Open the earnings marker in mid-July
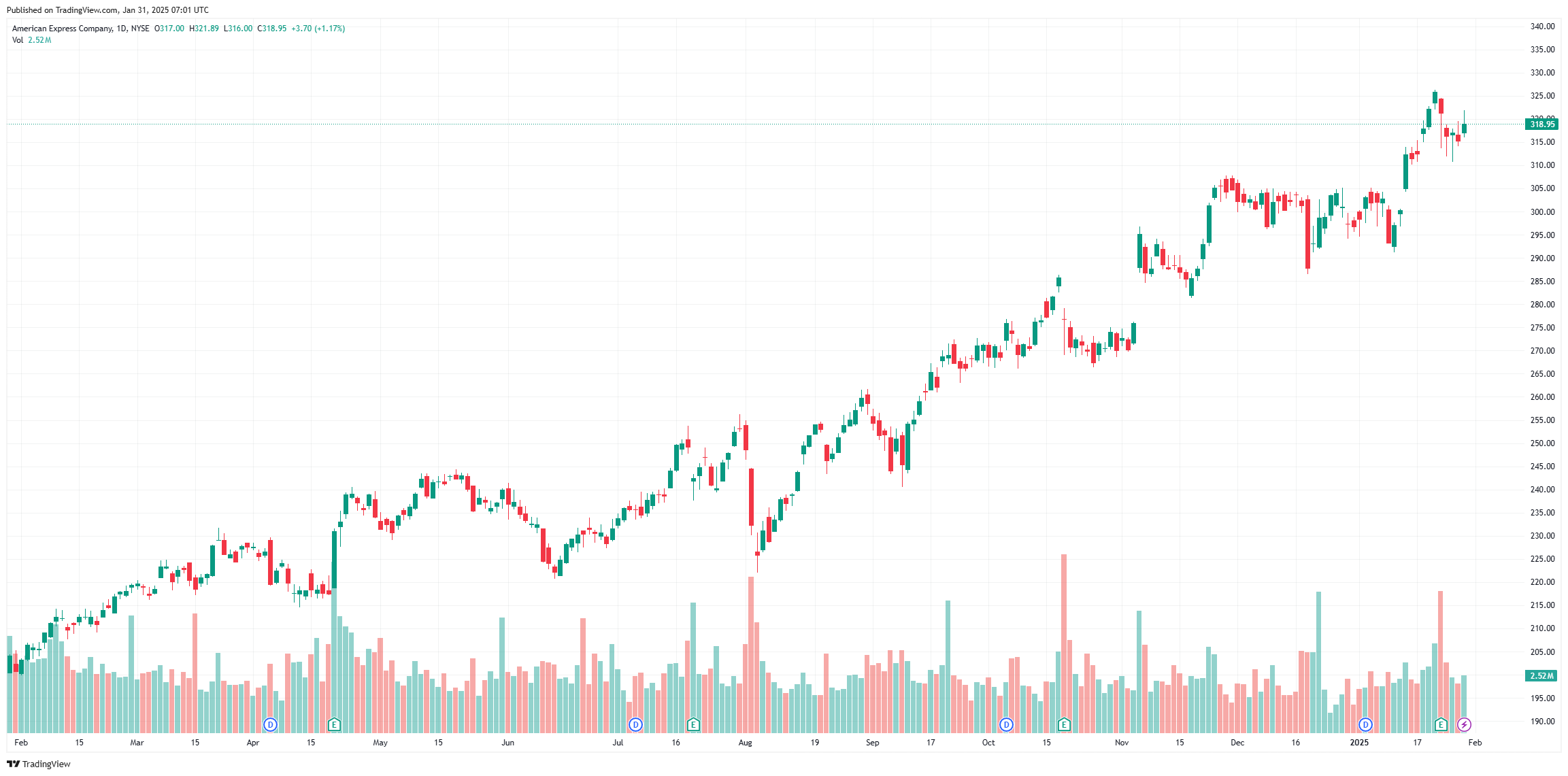The height and width of the screenshot is (776, 1568). [x=693, y=724]
